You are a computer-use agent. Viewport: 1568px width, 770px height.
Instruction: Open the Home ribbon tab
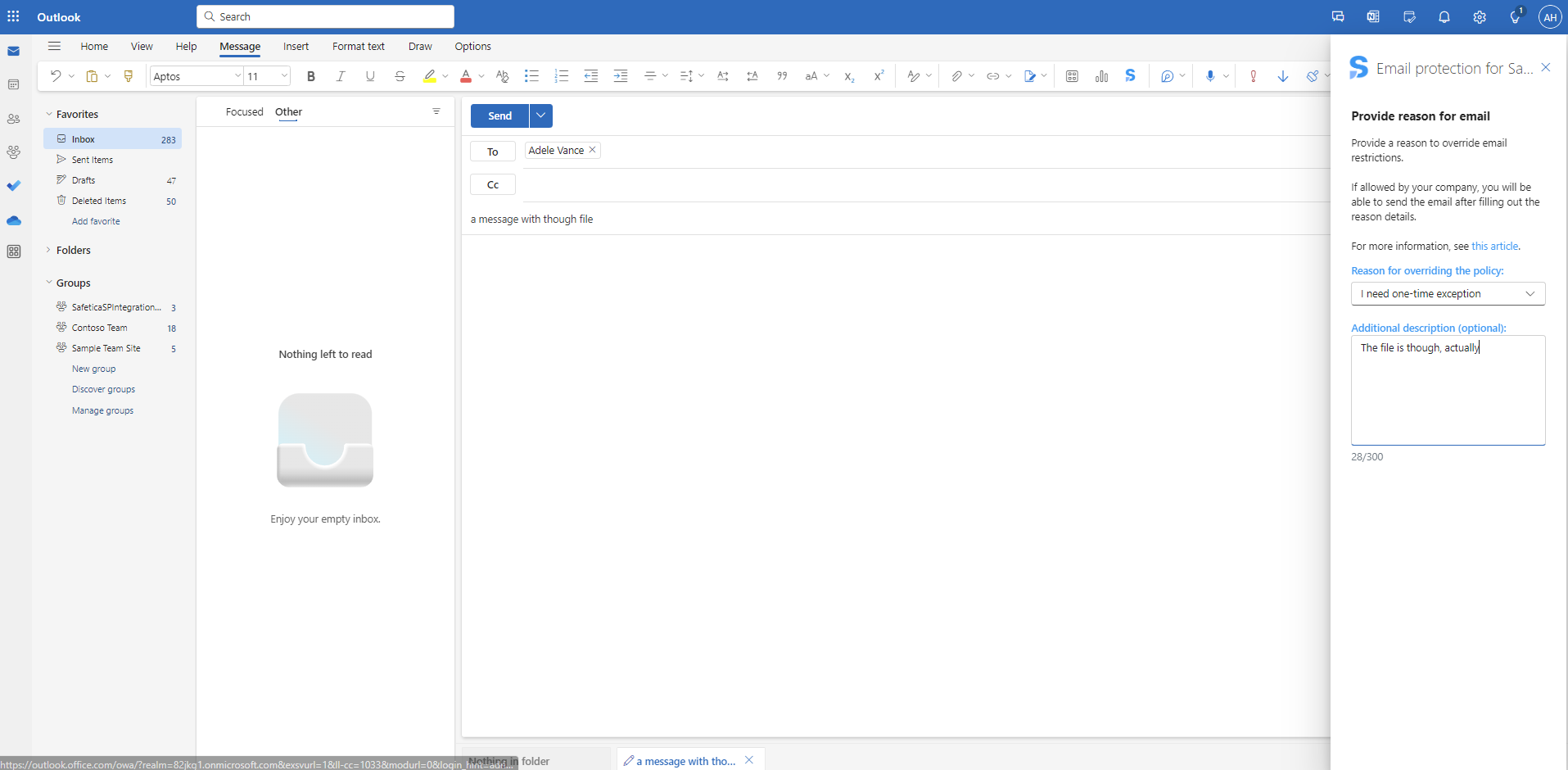(x=94, y=46)
